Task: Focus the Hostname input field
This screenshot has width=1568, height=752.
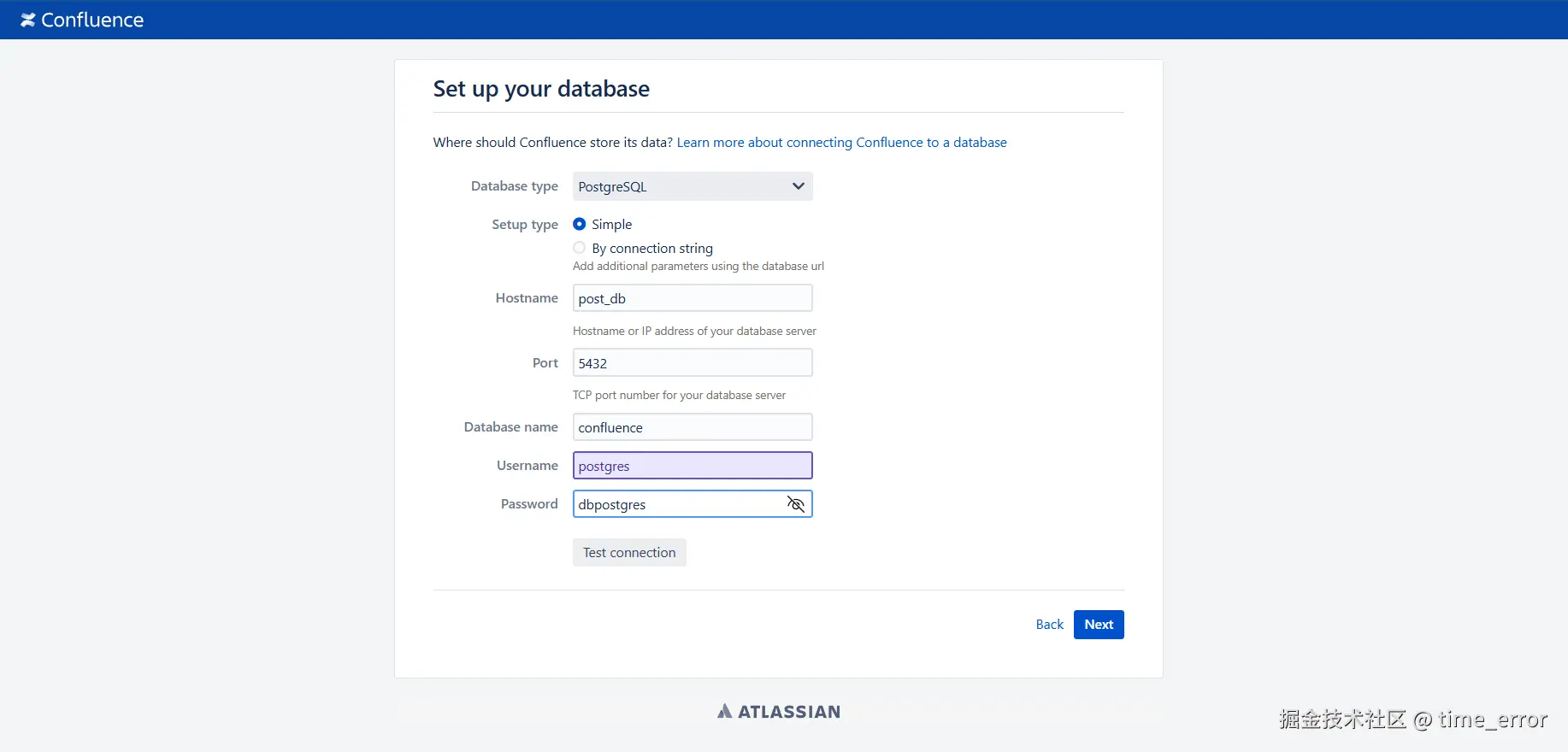Action: (x=693, y=298)
